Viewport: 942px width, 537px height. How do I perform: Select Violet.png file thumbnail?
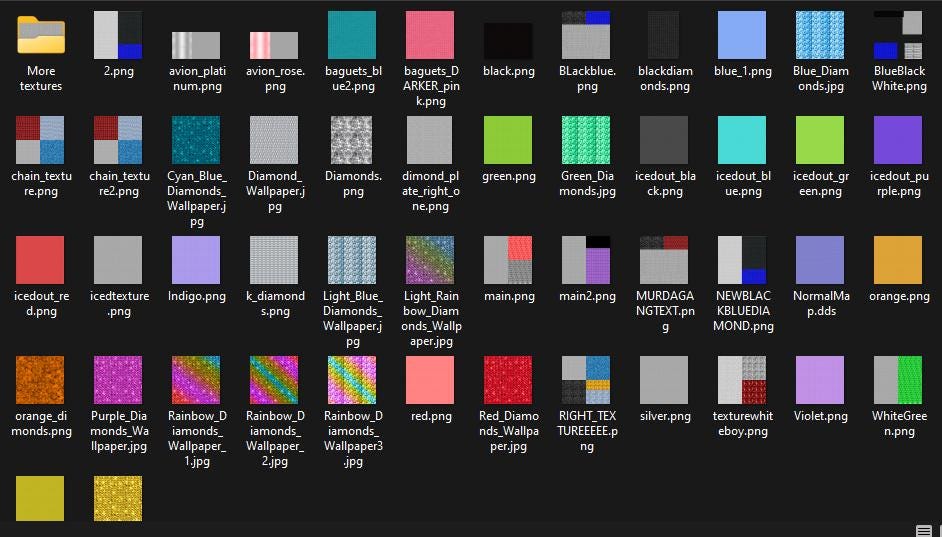(820, 380)
